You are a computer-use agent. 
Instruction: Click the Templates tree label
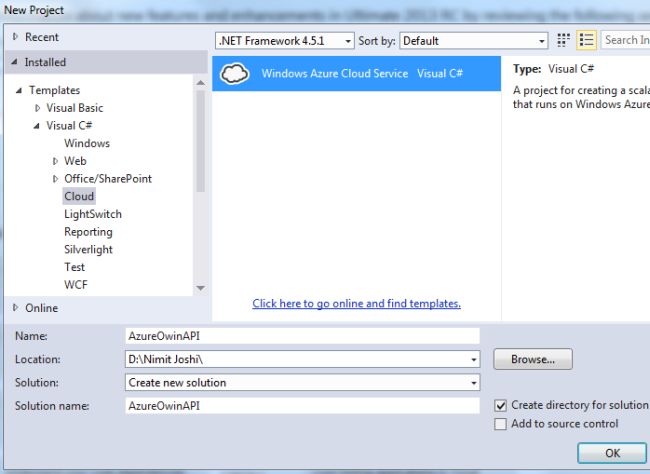[54, 90]
